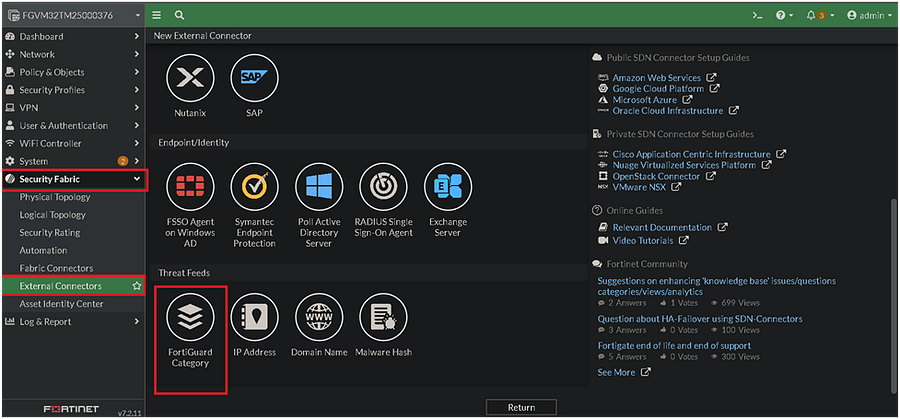Select Malware Hash threat feed
Screen dimensions: 900x419
383,317
